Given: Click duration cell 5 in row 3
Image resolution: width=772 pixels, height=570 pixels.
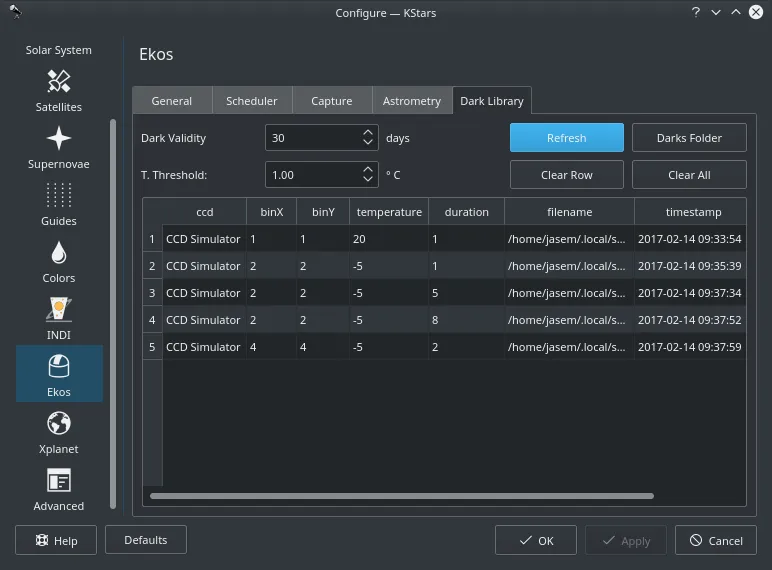Looking at the screenshot, I should pyautogui.click(x=466, y=293).
